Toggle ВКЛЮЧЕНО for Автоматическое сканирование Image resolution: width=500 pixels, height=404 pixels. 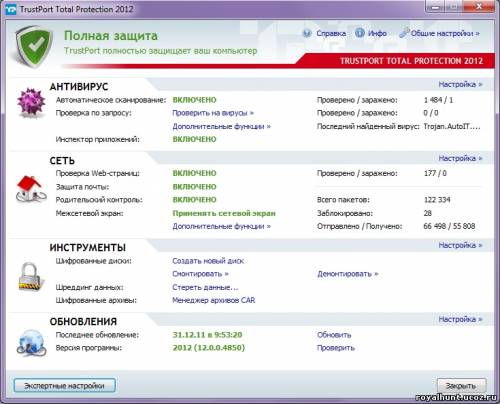[194, 100]
